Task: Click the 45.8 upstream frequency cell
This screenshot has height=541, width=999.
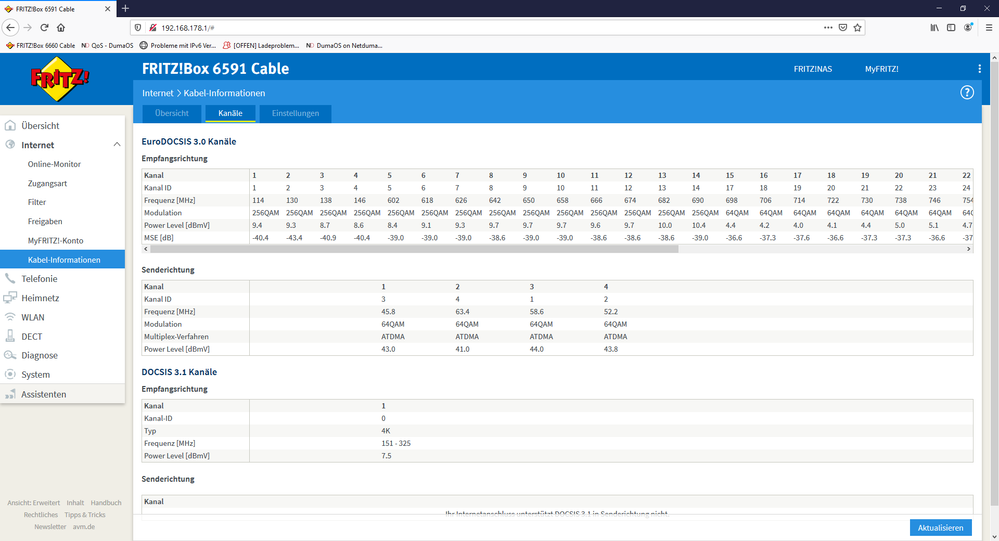Action: point(388,312)
